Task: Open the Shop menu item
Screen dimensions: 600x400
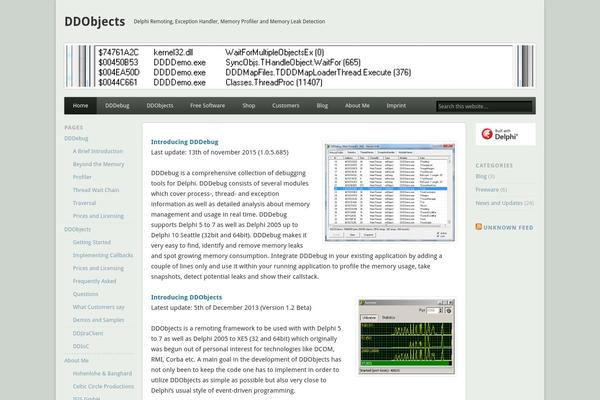Action: pyautogui.click(x=248, y=106)
